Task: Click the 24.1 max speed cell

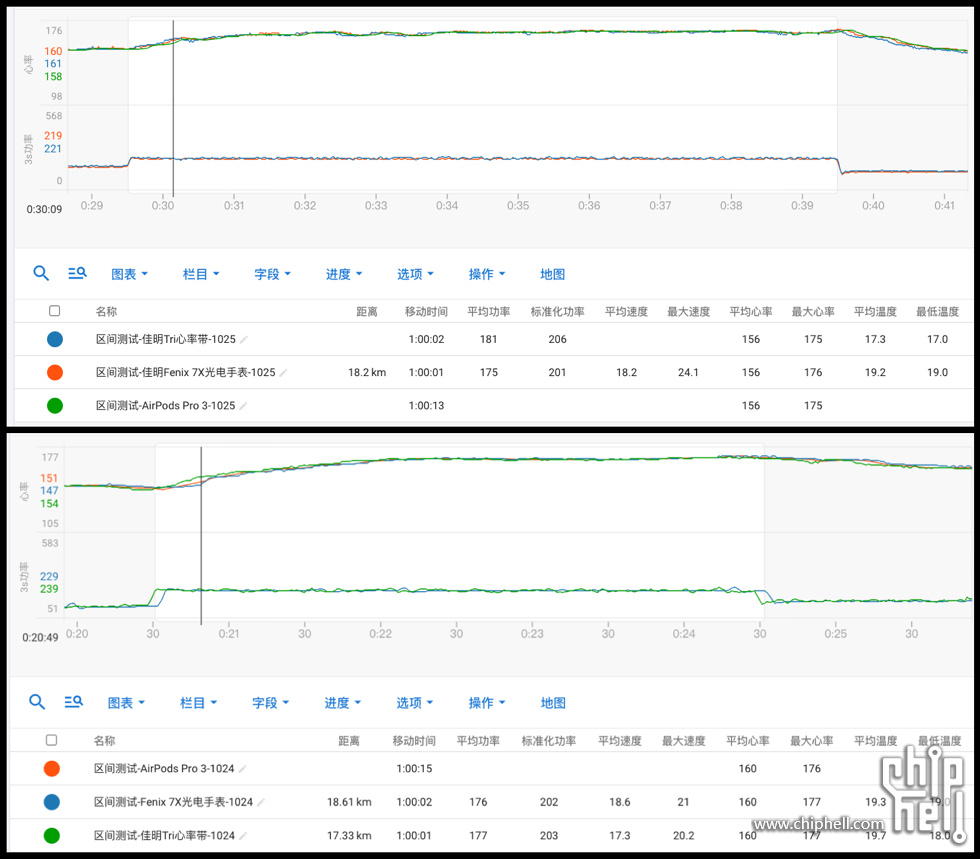Action: pos(688,372)
